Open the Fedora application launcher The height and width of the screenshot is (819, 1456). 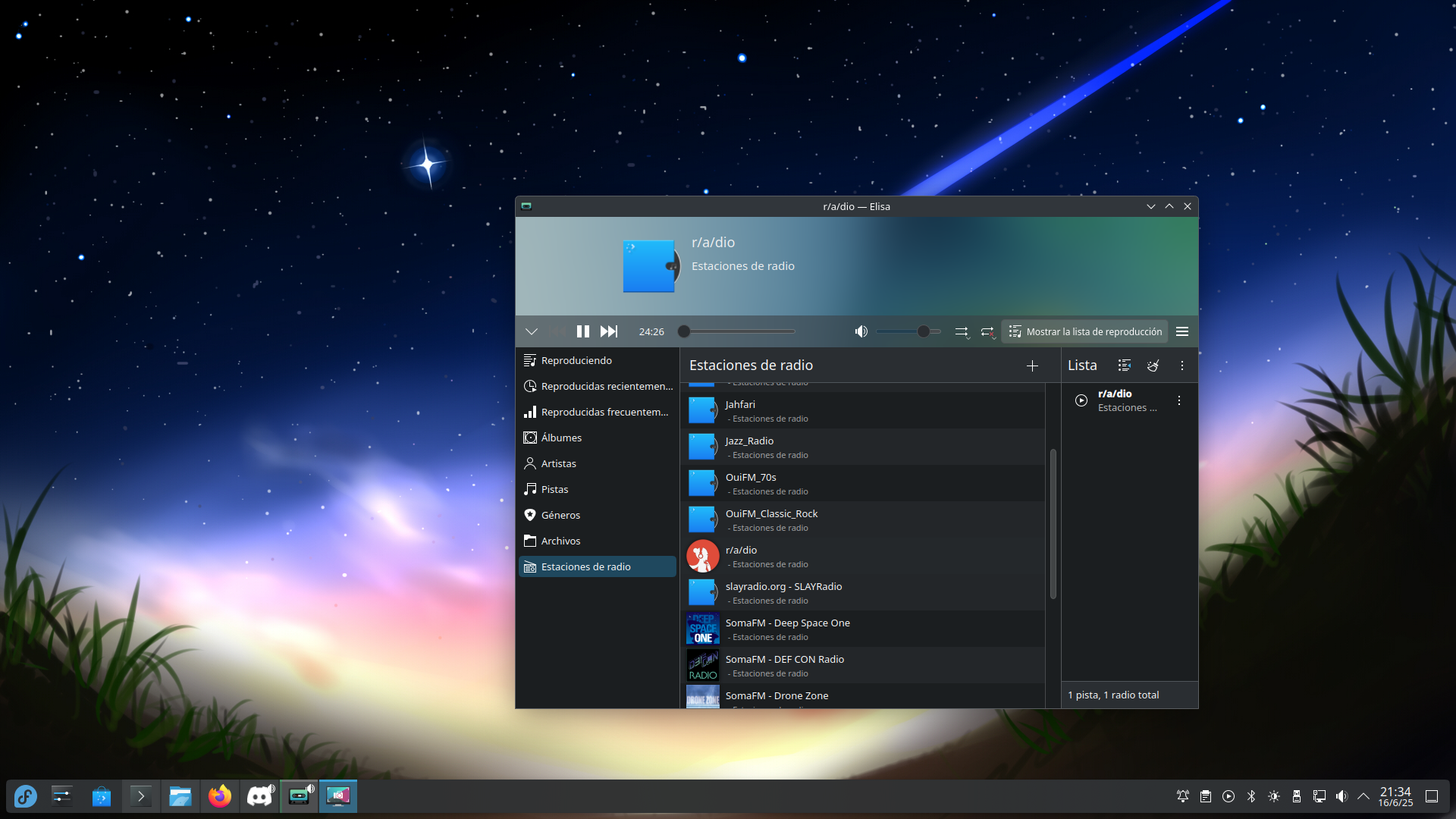pos(26,796)
